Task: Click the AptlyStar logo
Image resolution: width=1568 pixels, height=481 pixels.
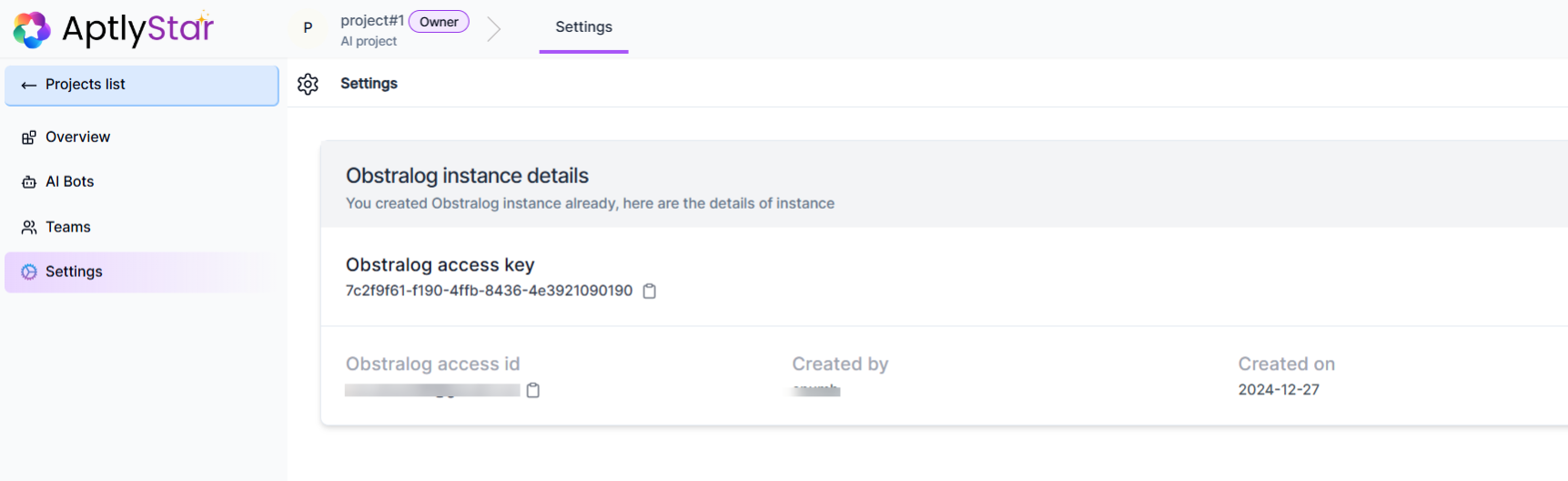Action: 114,29
